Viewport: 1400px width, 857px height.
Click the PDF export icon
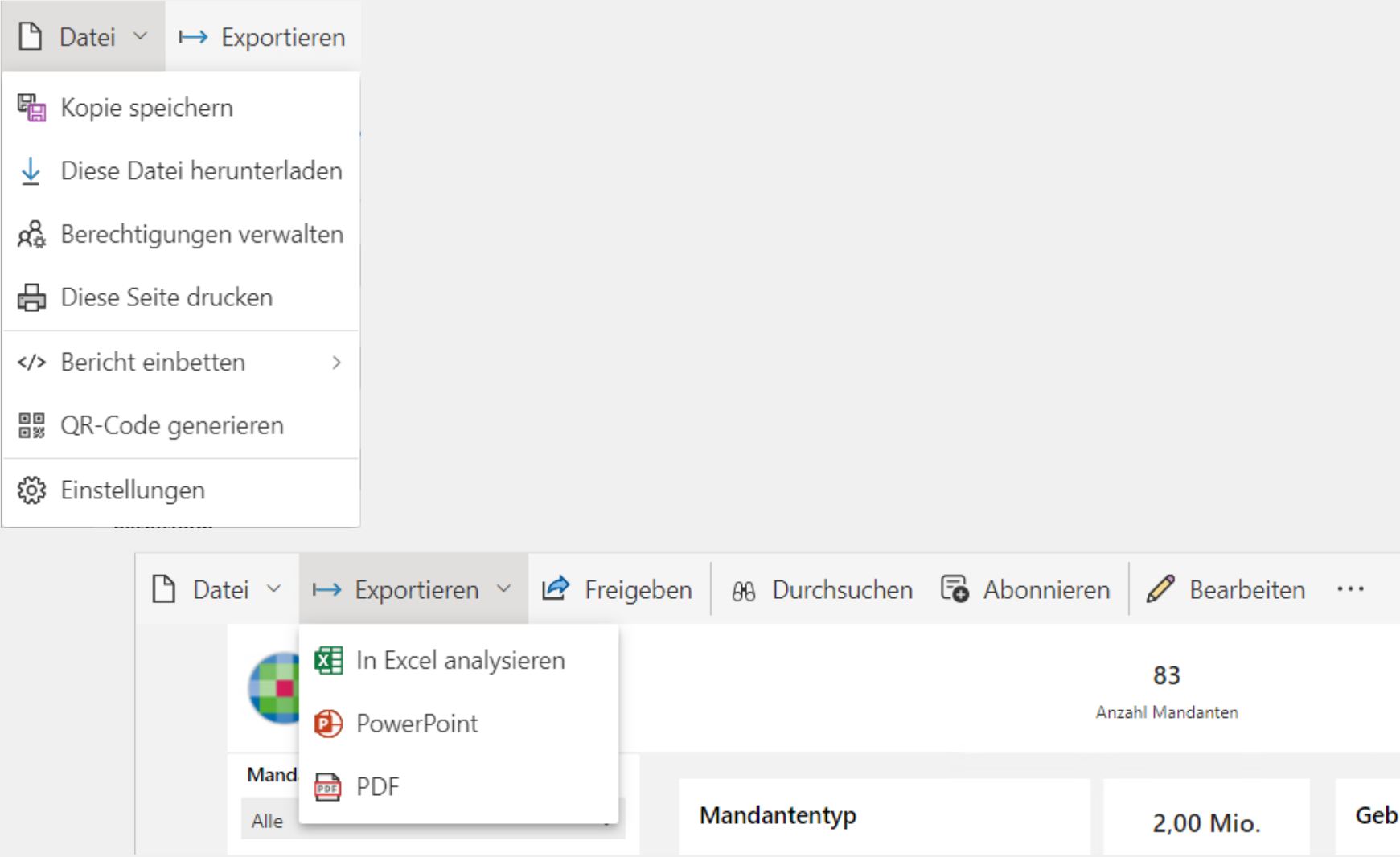(x=328, y=787)
